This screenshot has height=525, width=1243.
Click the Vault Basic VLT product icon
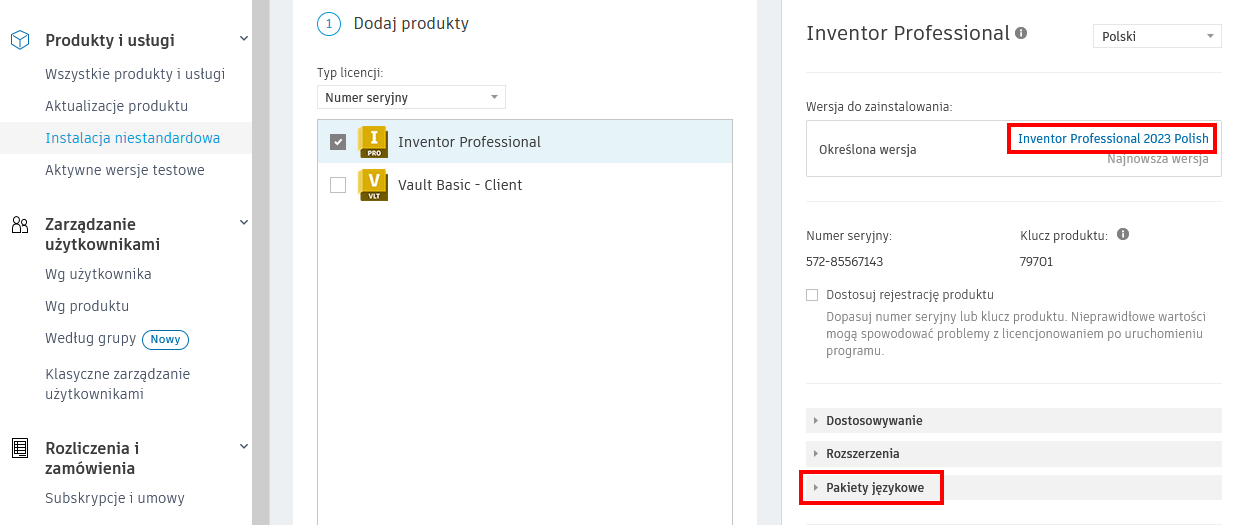tap(372, 185)
